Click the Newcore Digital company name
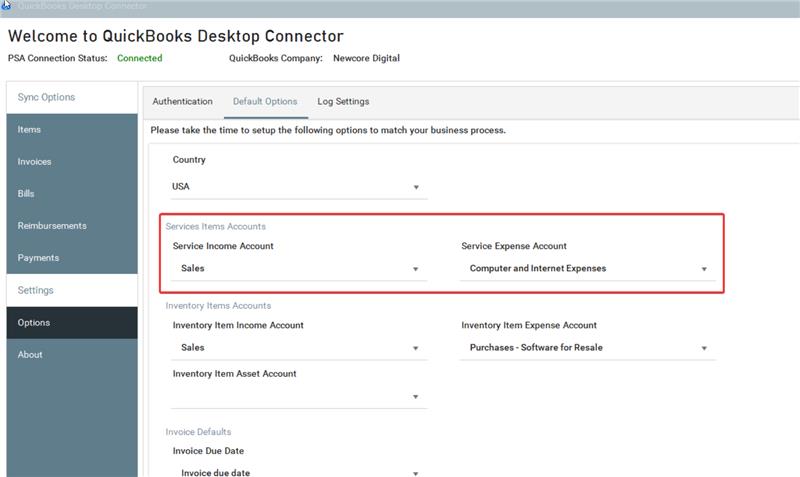800x477 pixels. tap(366, 58)
